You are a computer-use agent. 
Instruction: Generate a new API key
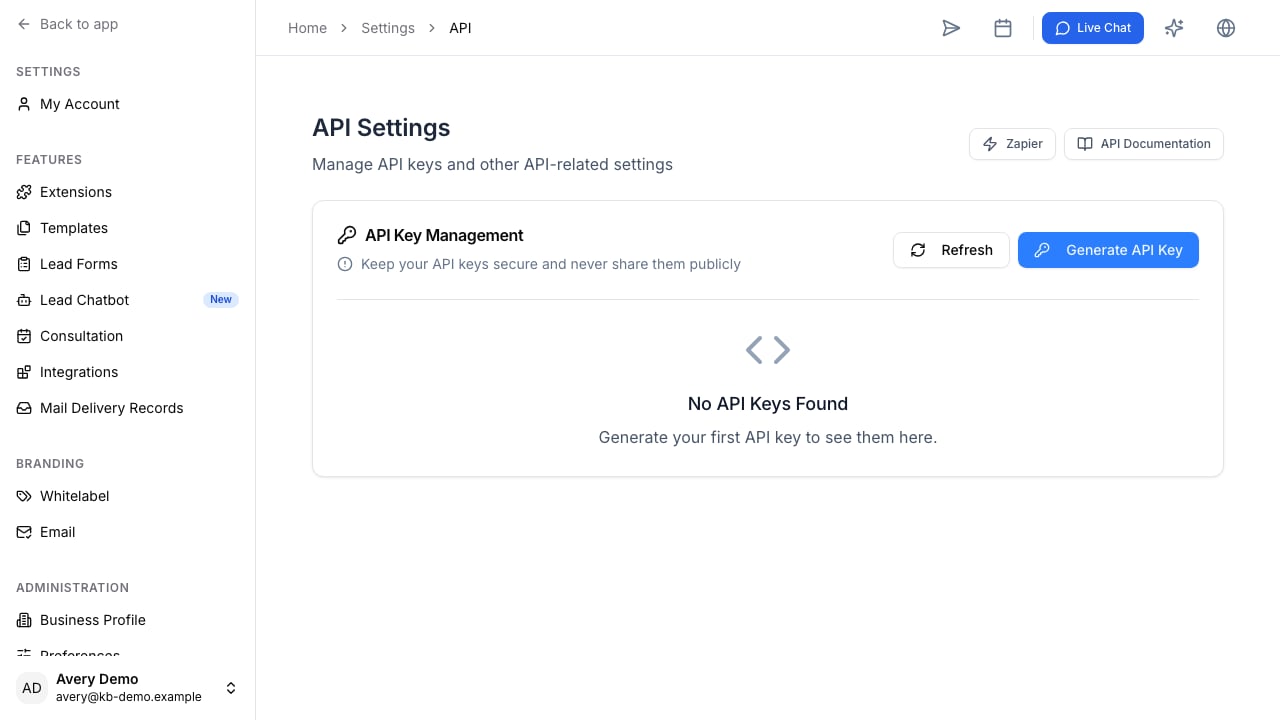click(1108, 250)
